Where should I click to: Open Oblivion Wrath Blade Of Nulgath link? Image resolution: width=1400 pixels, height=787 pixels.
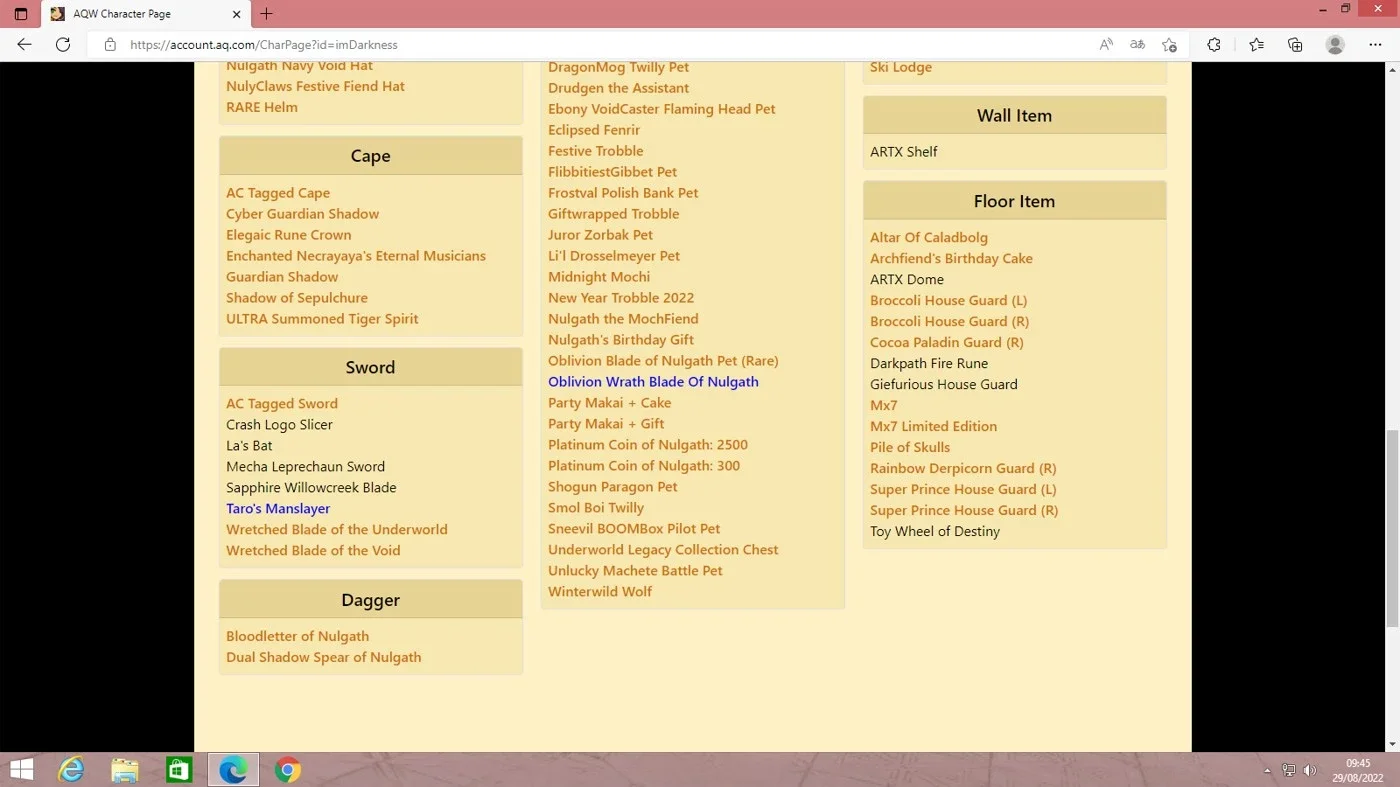653,382
